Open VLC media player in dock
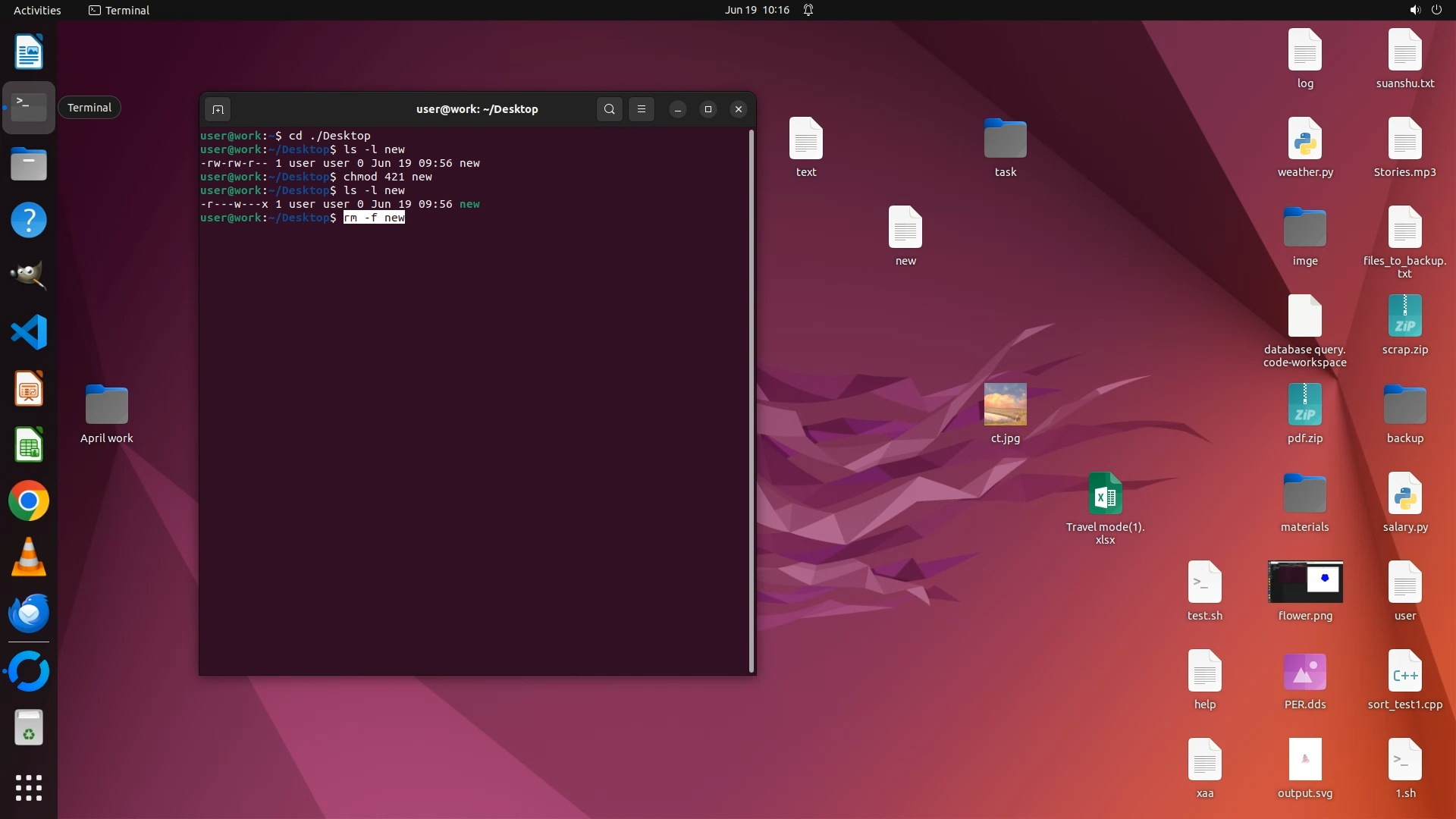This screenshot has height=819, width=1456. (29, 557)
